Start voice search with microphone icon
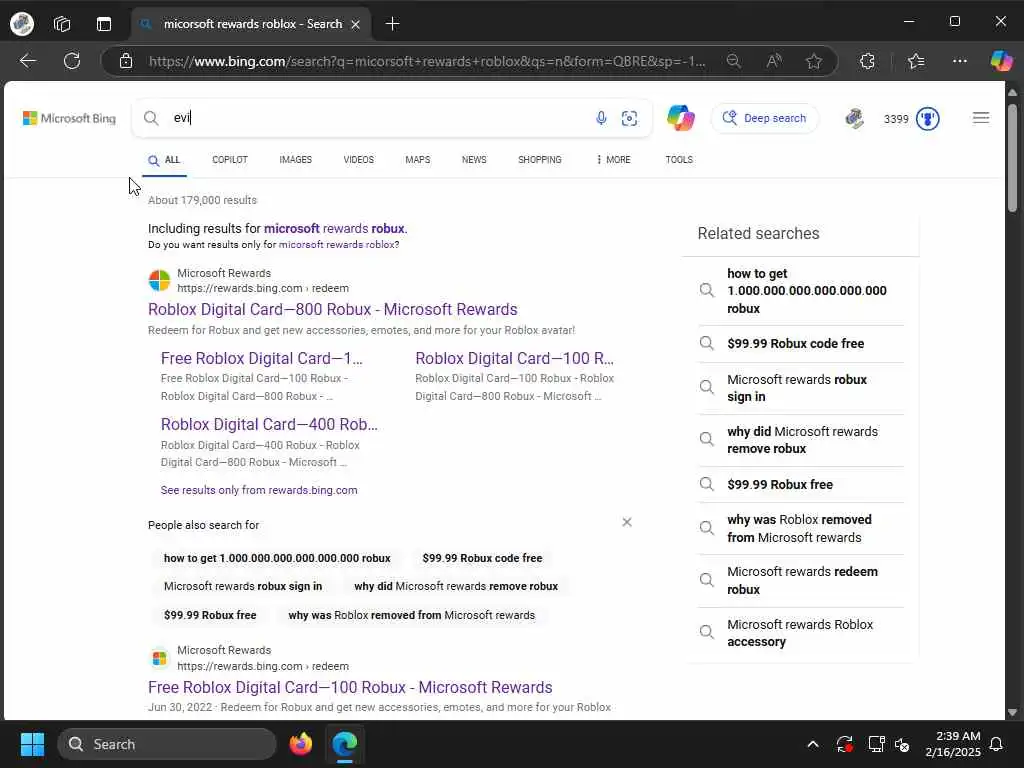 [601, 118]
